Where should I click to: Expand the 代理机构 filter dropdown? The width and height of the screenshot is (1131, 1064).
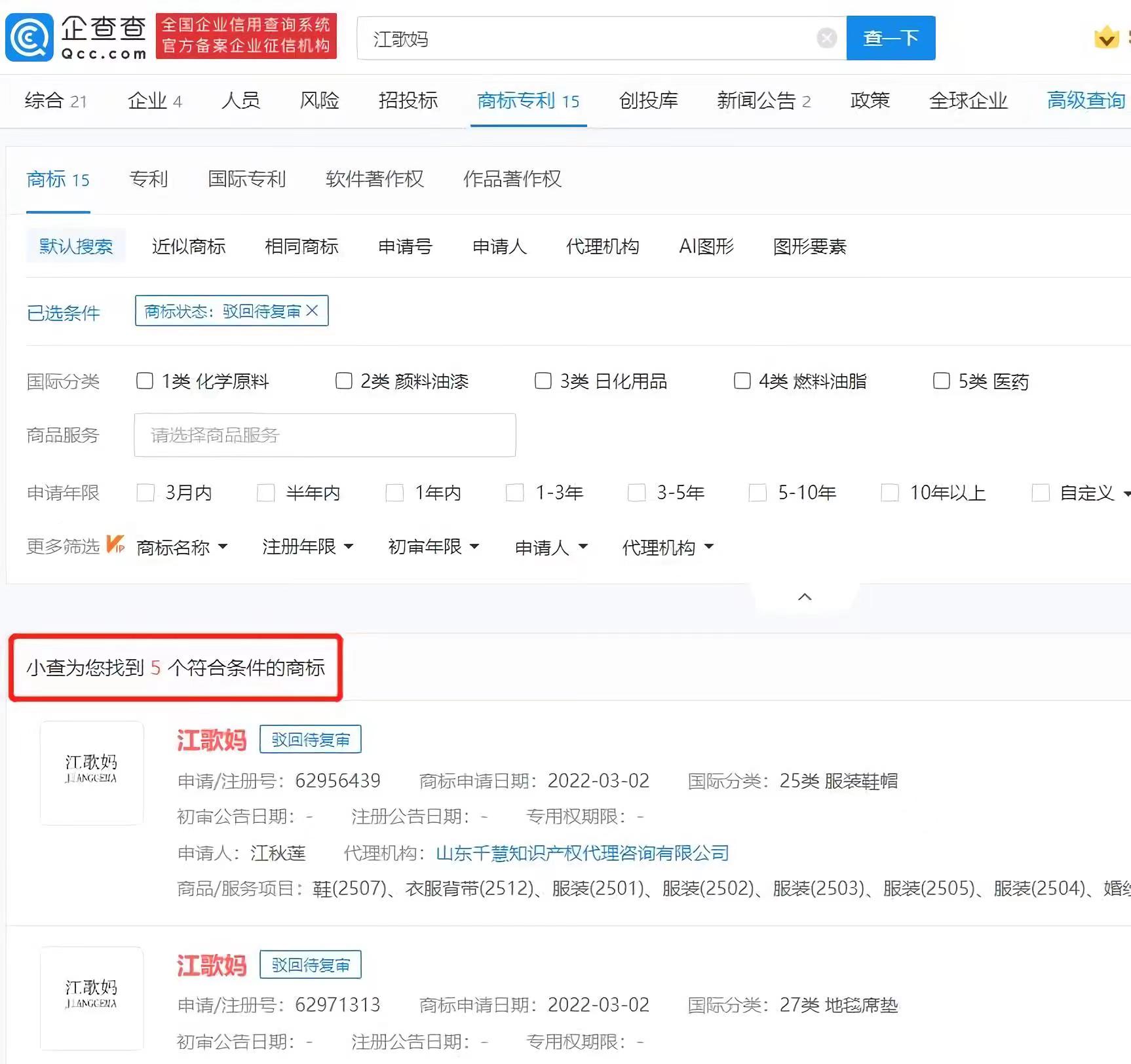pos(668,546)
